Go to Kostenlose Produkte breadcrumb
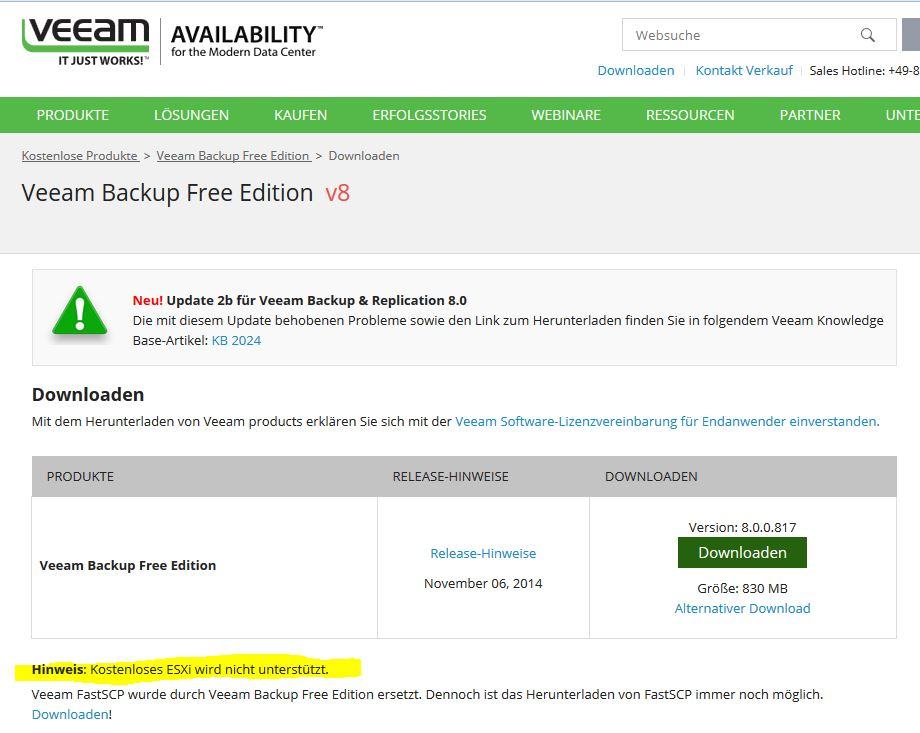920x733 pixels. [x=80, y=156]
